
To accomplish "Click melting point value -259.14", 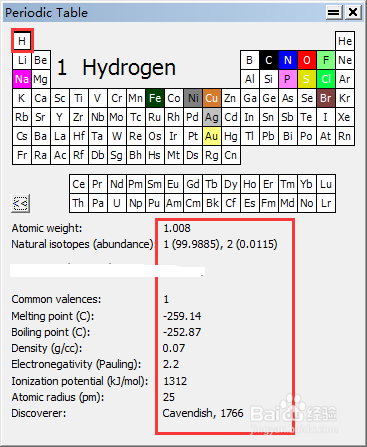I will click(182, 316).
